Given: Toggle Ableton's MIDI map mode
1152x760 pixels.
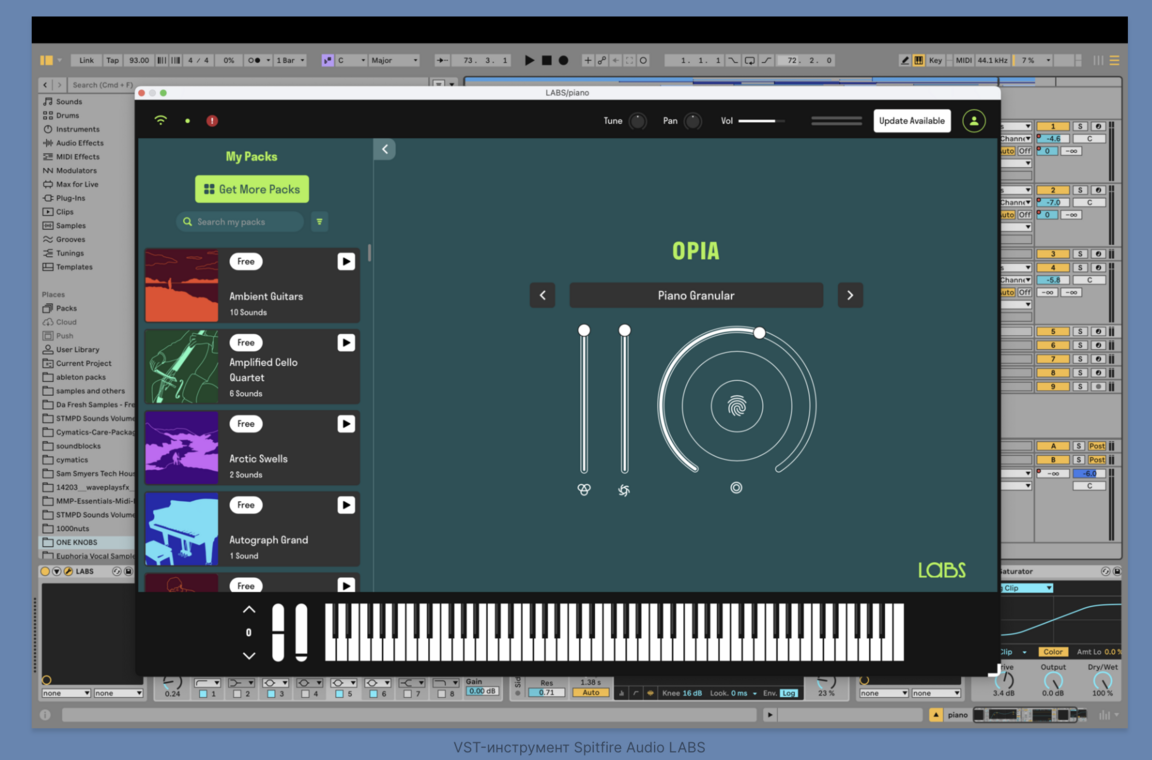Looking at the screenshot, I should click(963, 60).
